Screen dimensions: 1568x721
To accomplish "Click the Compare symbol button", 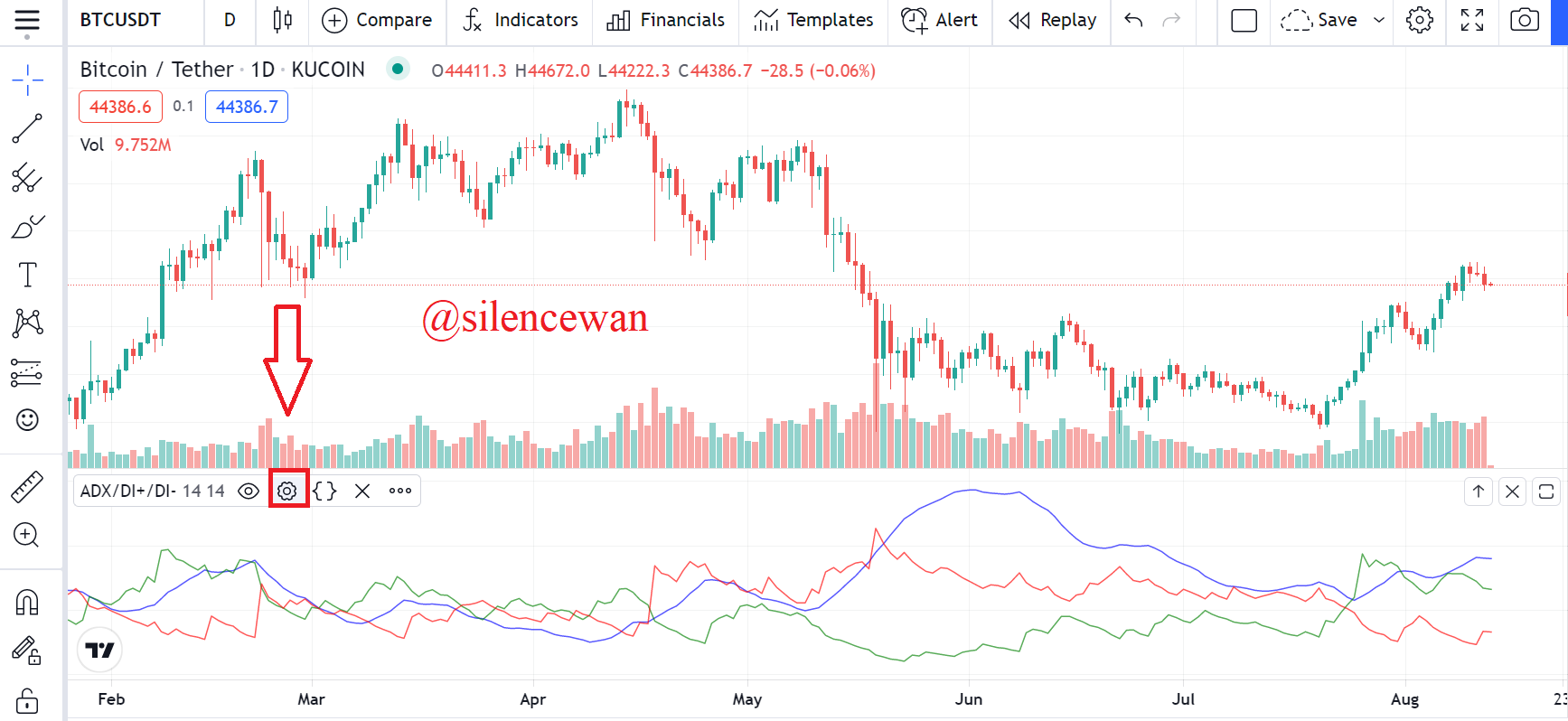I will 377,20.
